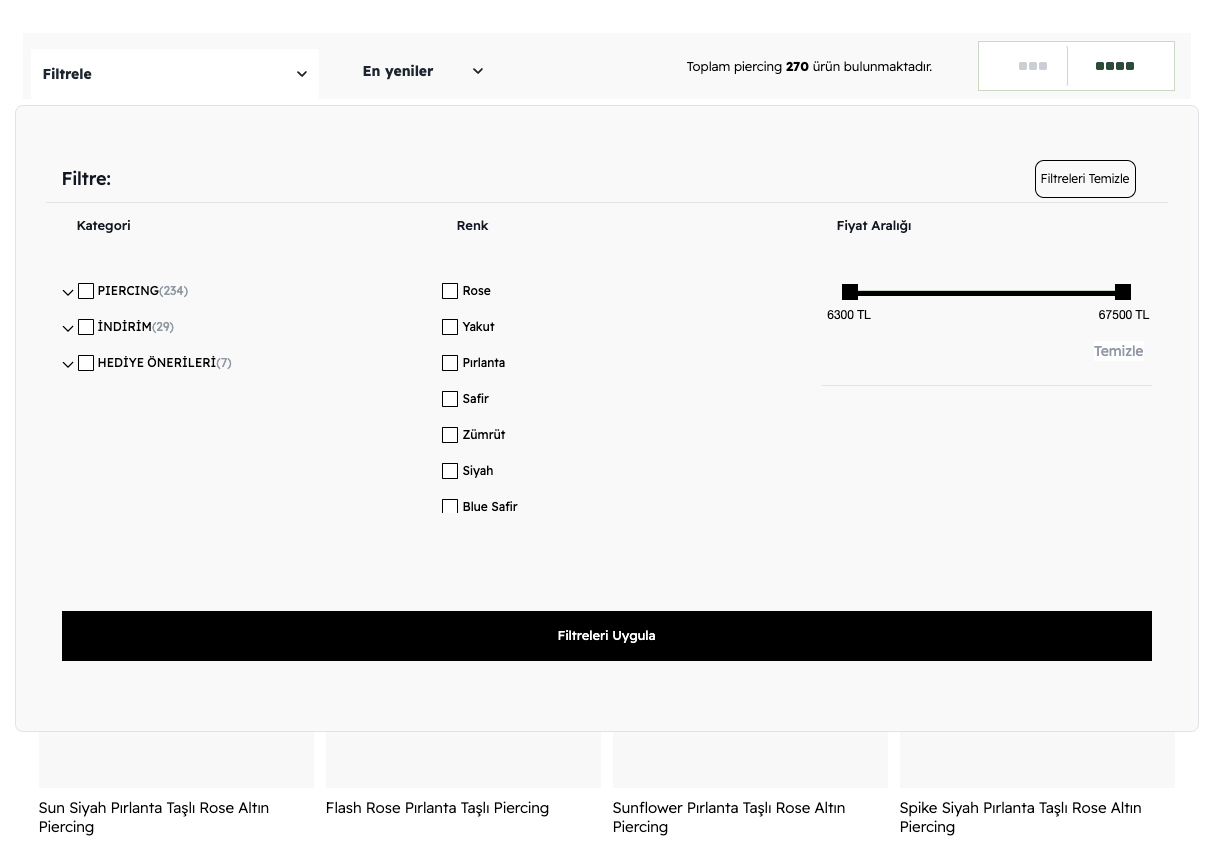Check the Pırlanta filter option
The width and height of the screenshot is (1214, 857).
pos(450,363)
